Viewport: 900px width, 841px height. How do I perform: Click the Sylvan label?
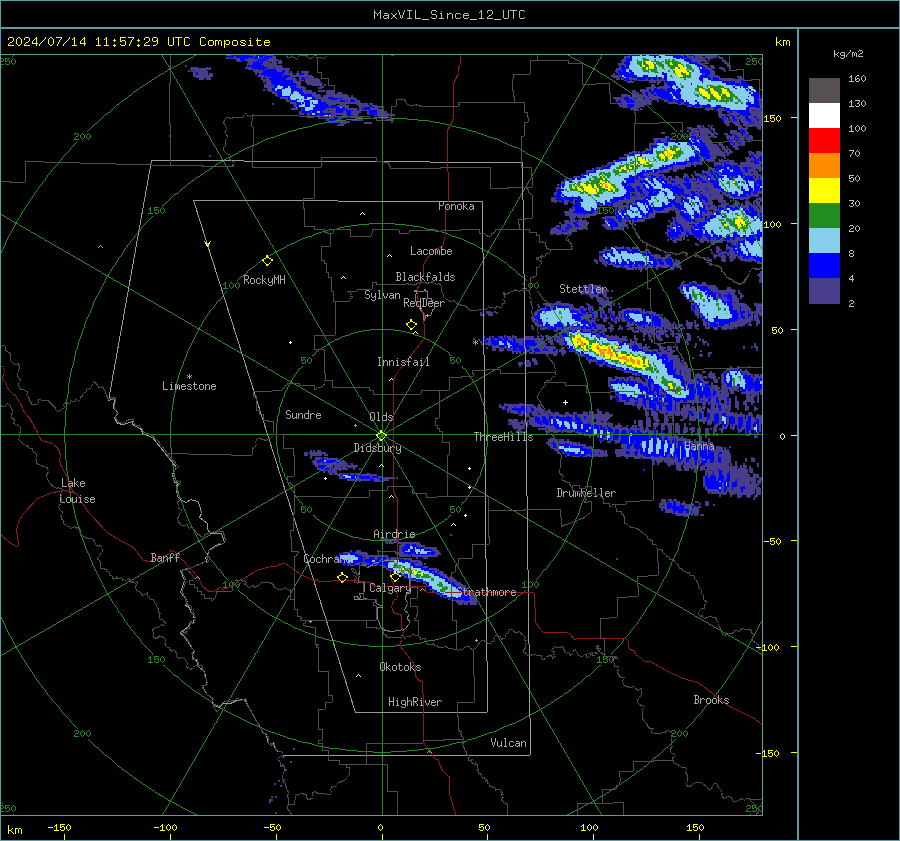coord(382,295)
